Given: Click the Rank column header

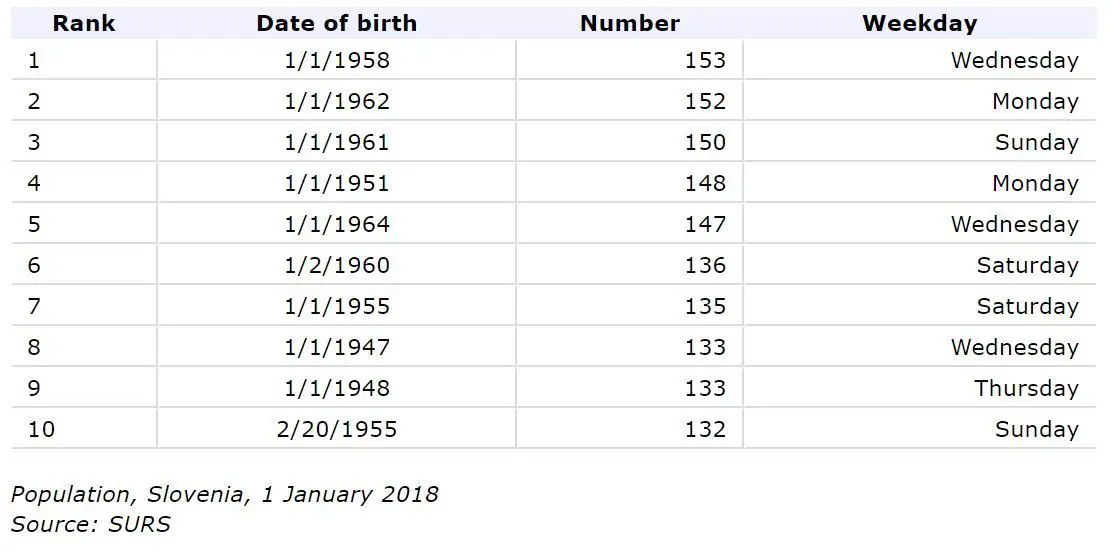Looking at the screenshot, I should pyautogui.click(x=84, y=23).
